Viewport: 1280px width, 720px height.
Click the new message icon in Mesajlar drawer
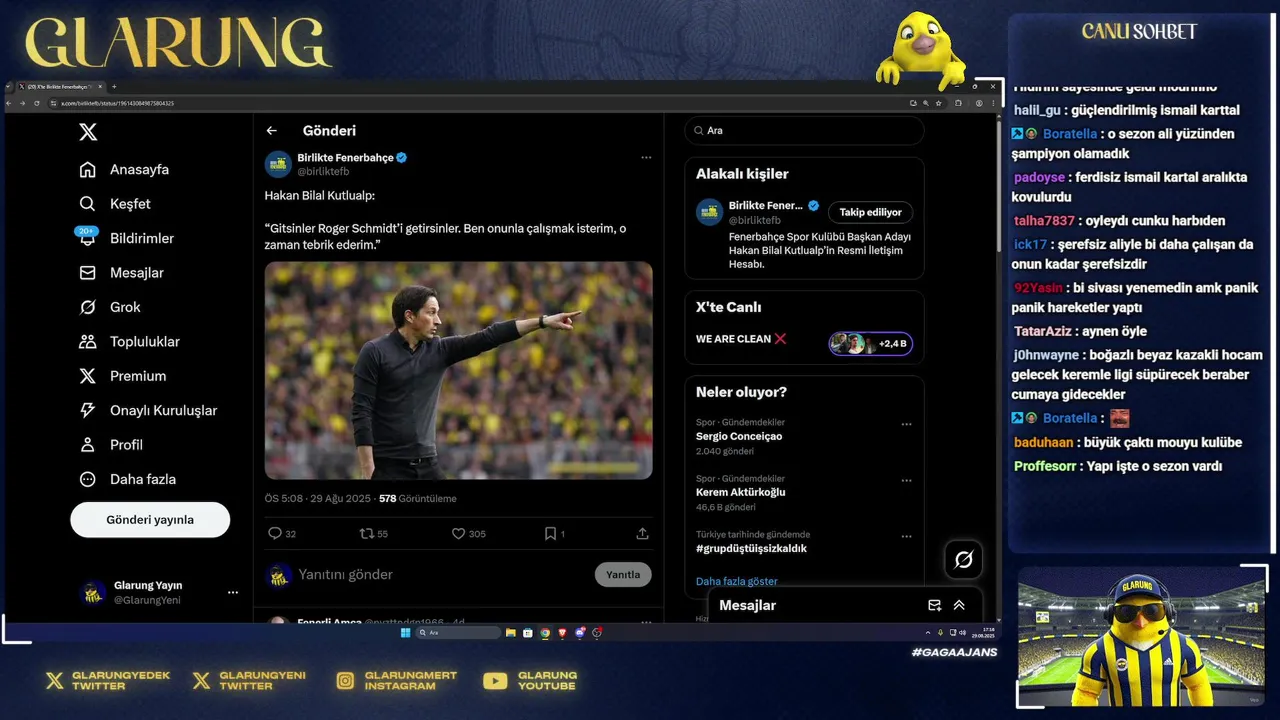pyautogui.click(x=934, y=605)
